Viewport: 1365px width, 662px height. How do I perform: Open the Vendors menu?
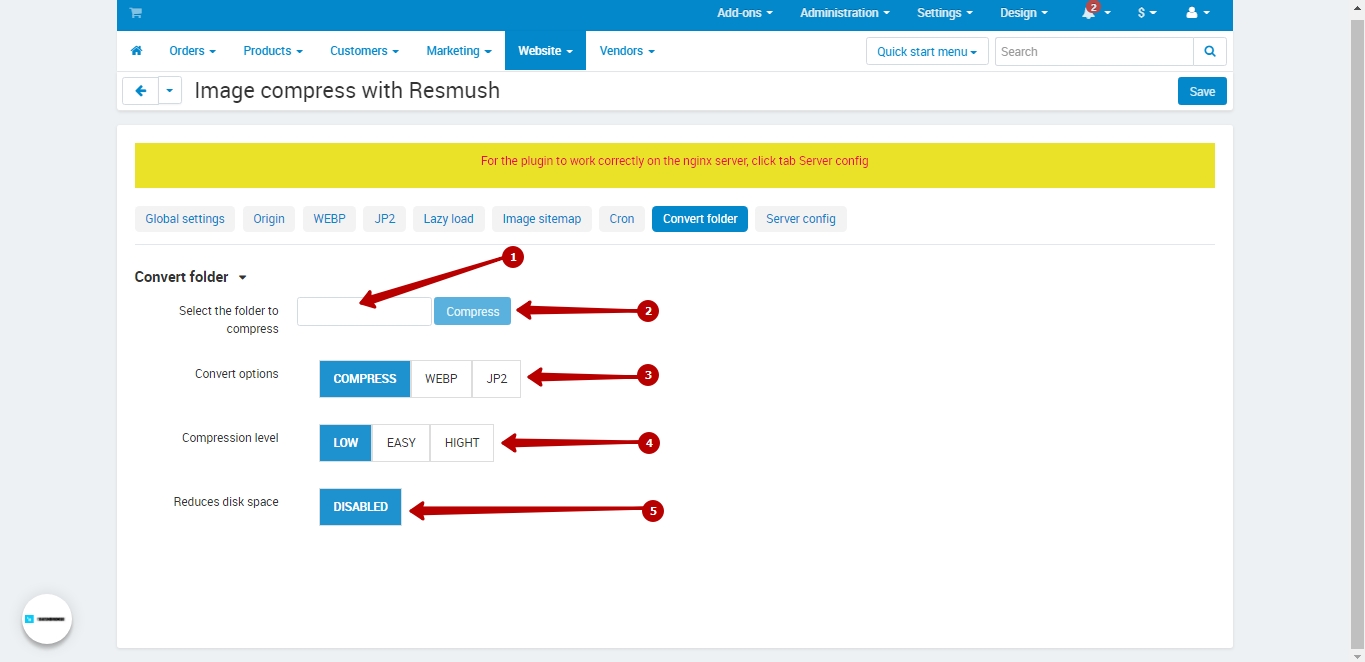(x=627, y=51)
